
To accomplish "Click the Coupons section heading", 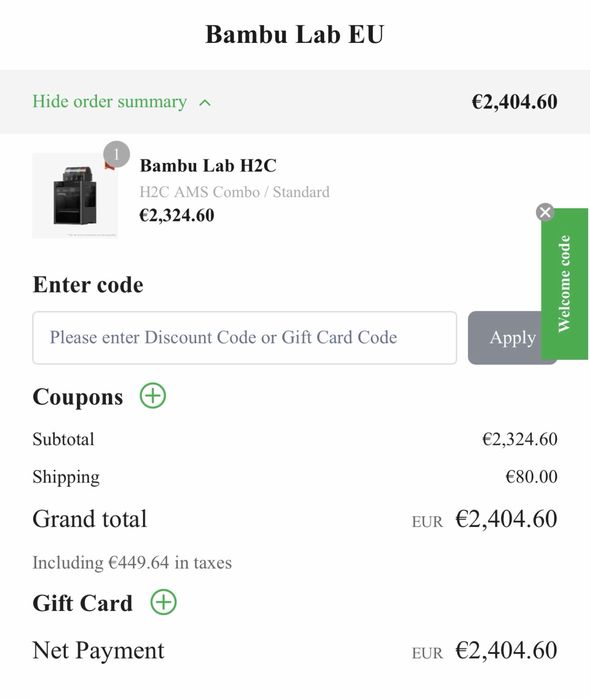I will pos(78,397).
